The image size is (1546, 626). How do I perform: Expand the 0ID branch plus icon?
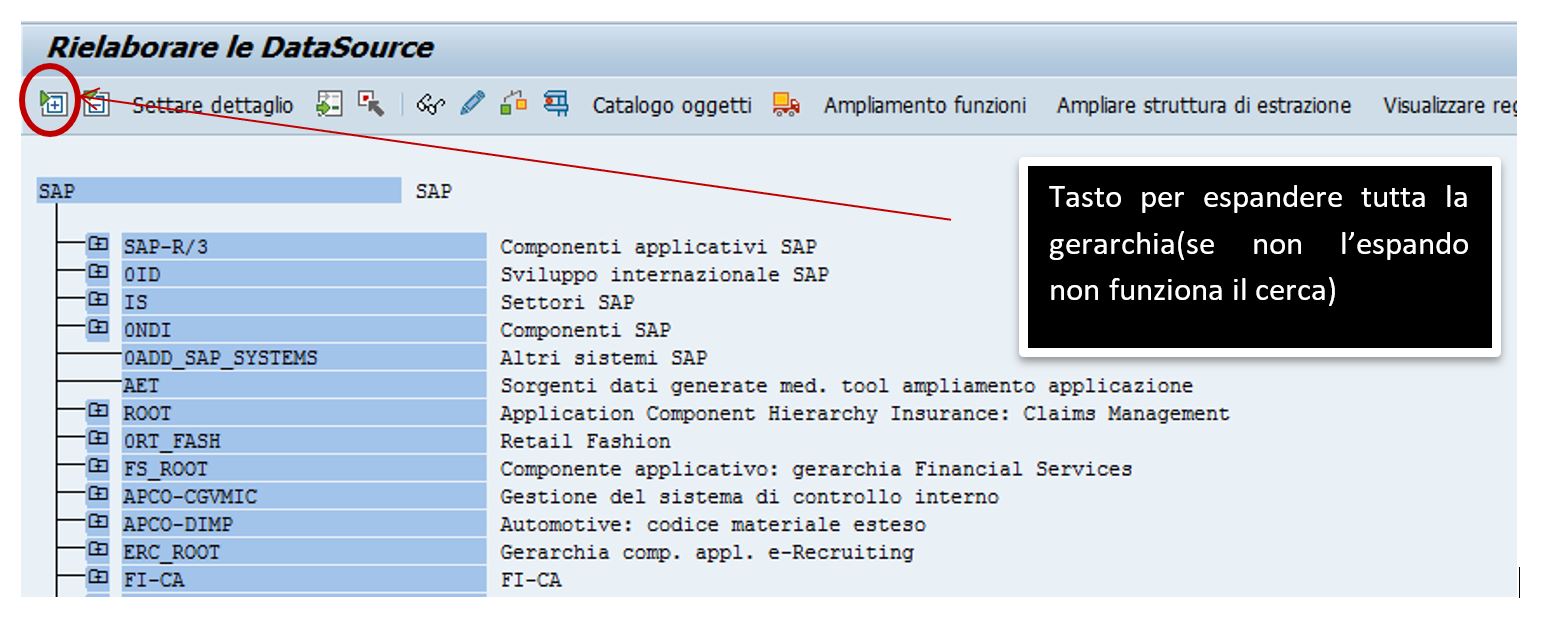coord(97,273)
